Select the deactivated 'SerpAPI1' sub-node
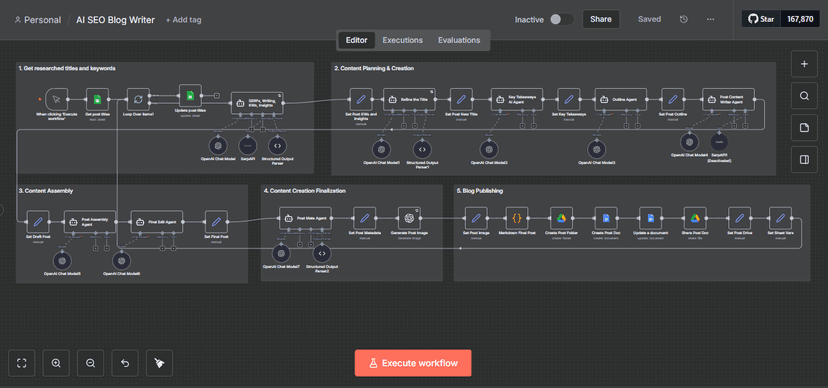Viewport: 828px width, 388px height. click(719, 141)
